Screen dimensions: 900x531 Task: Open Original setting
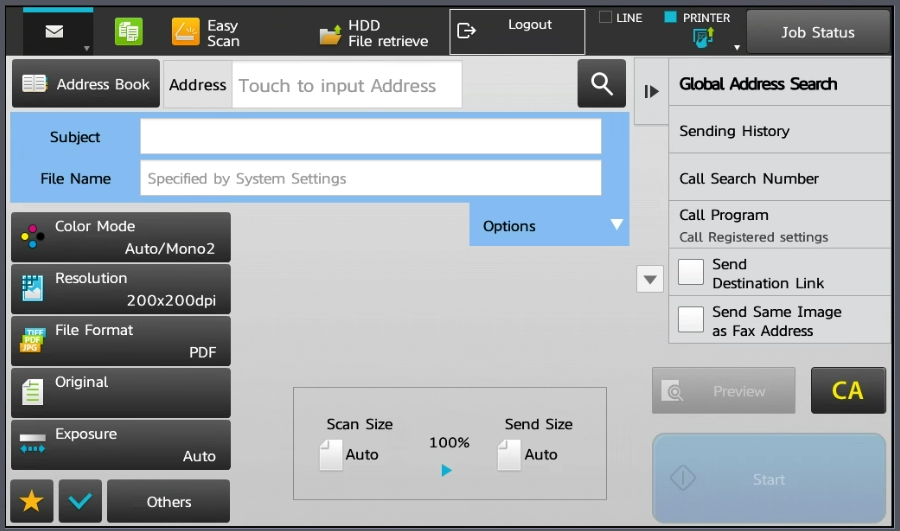pyautogui.click(x=121, y=393)
